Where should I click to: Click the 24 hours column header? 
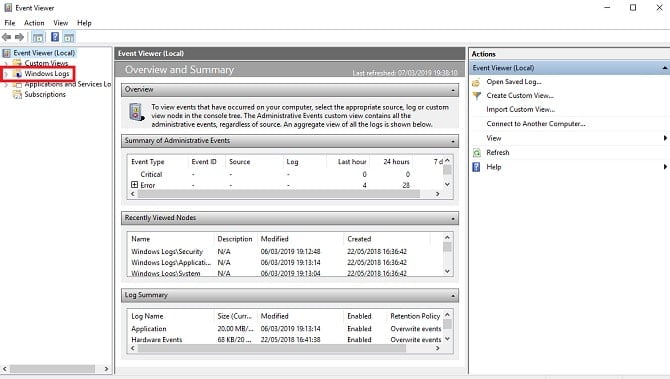coord(396,162)
